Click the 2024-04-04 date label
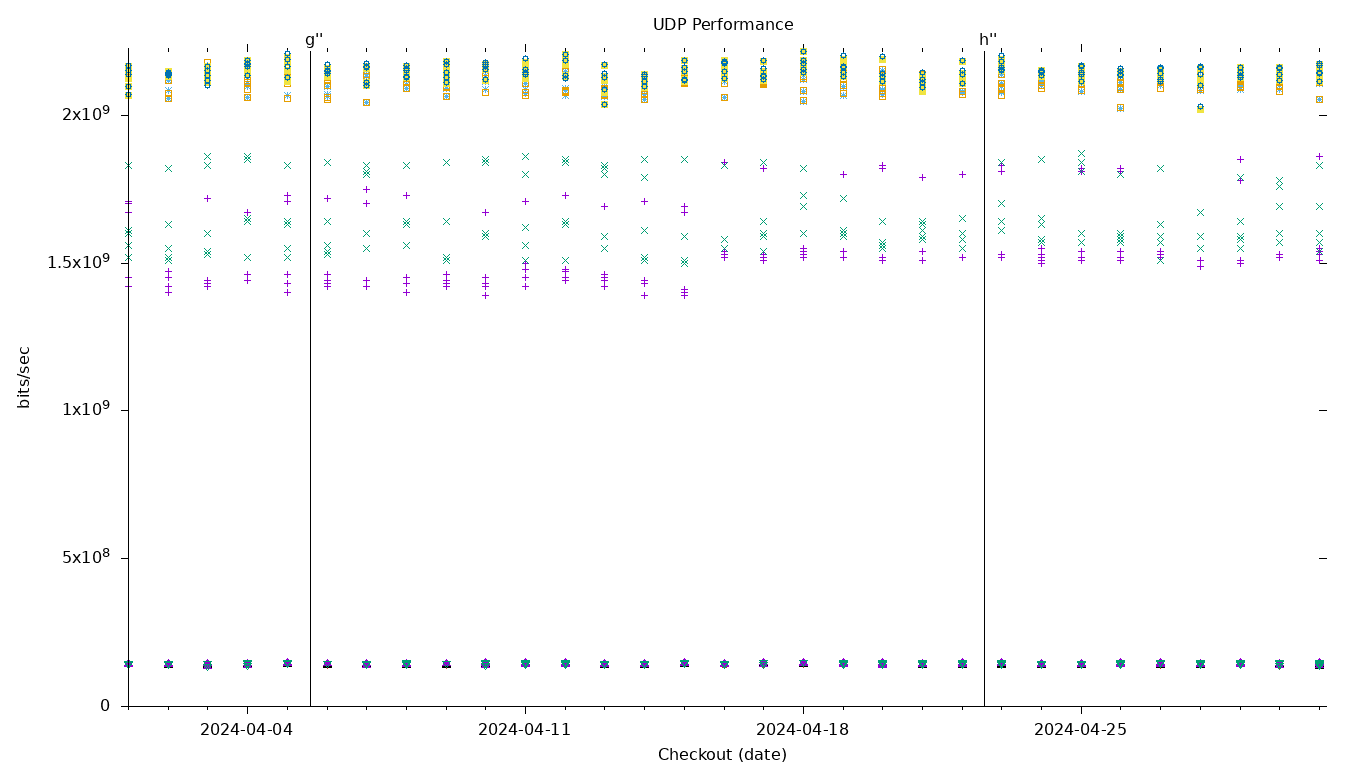 point(247,730)
